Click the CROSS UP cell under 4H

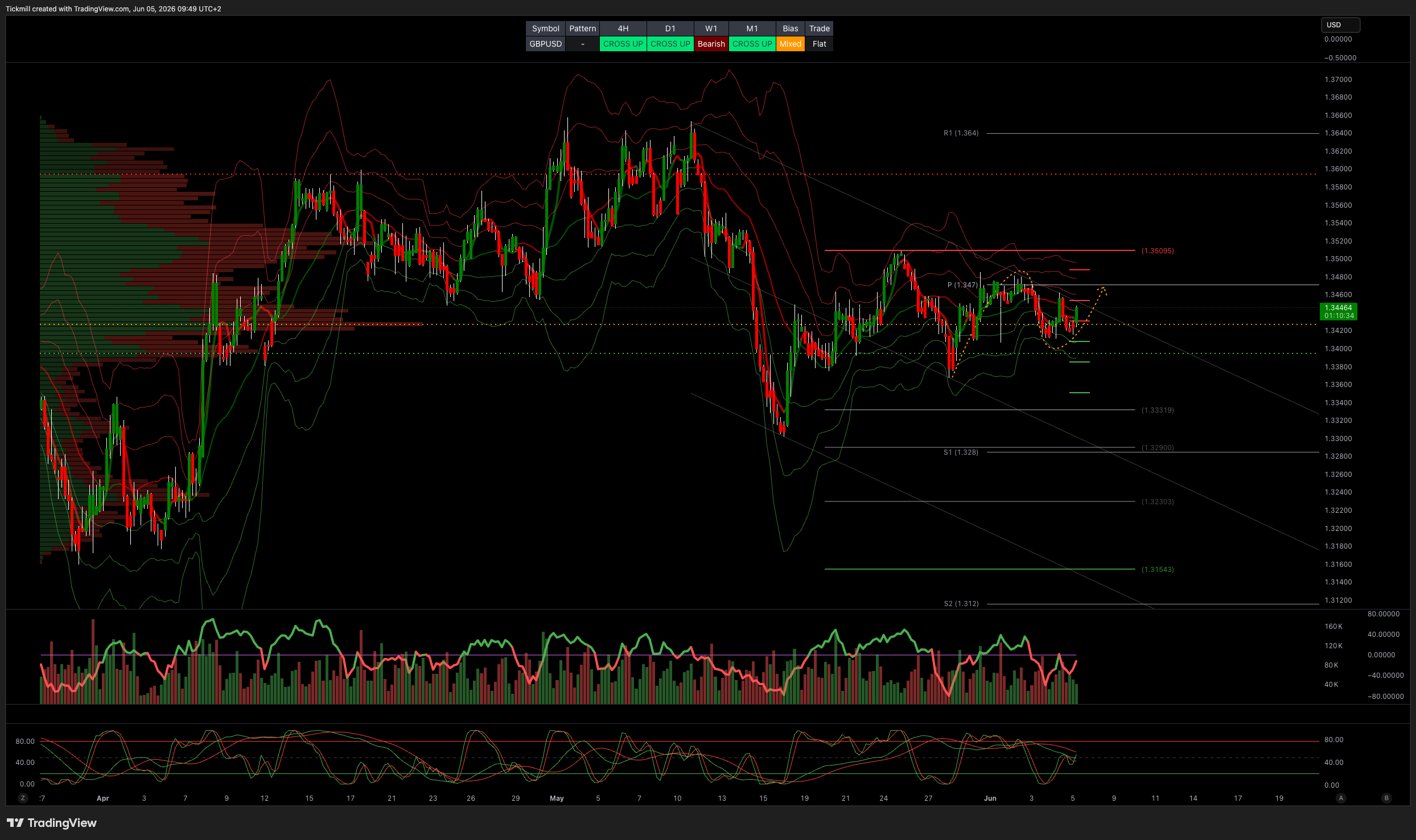coord(623,44)
